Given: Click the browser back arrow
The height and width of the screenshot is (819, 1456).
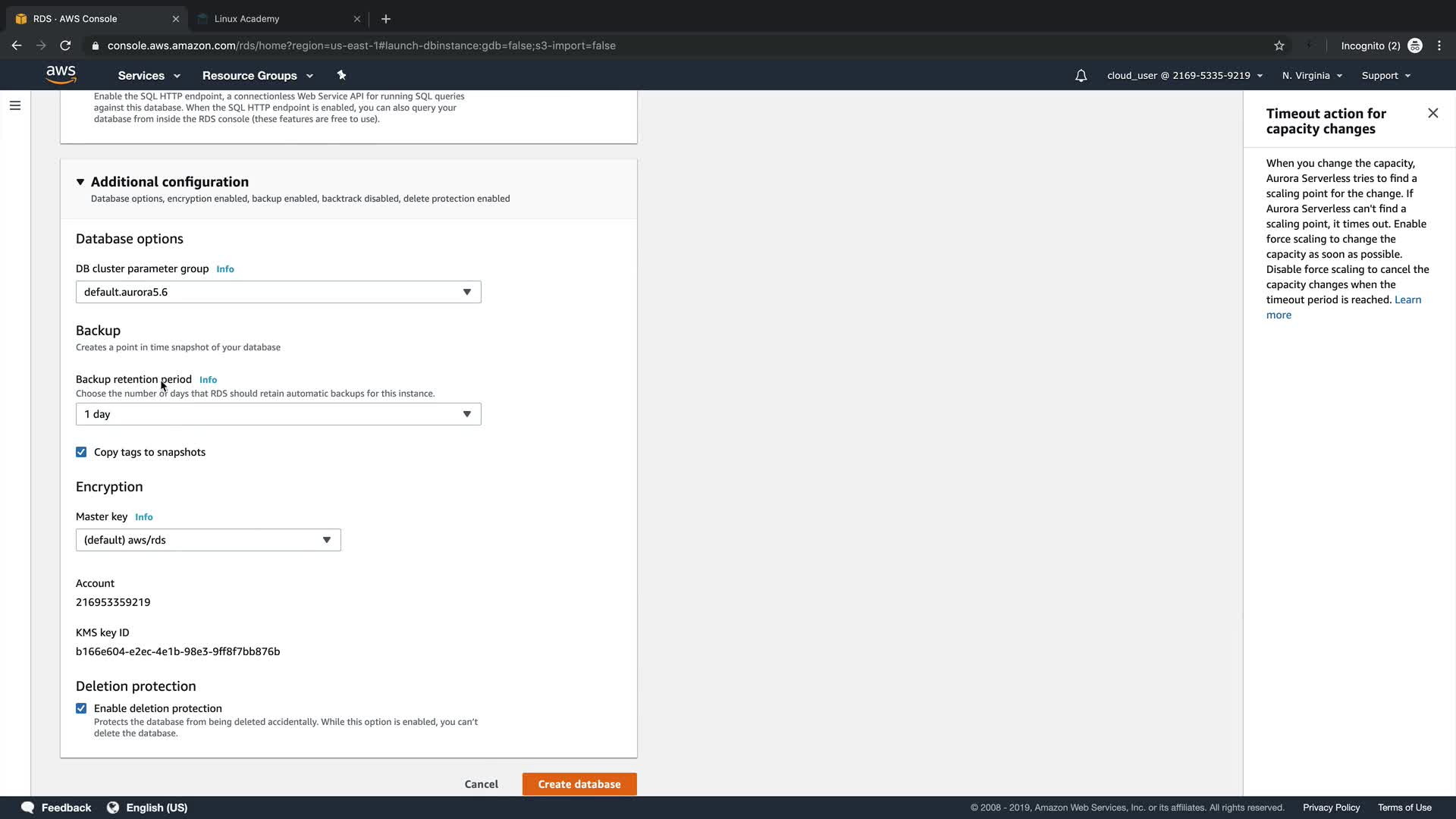Looking at the screenshot, I should (x=17, y=45).
